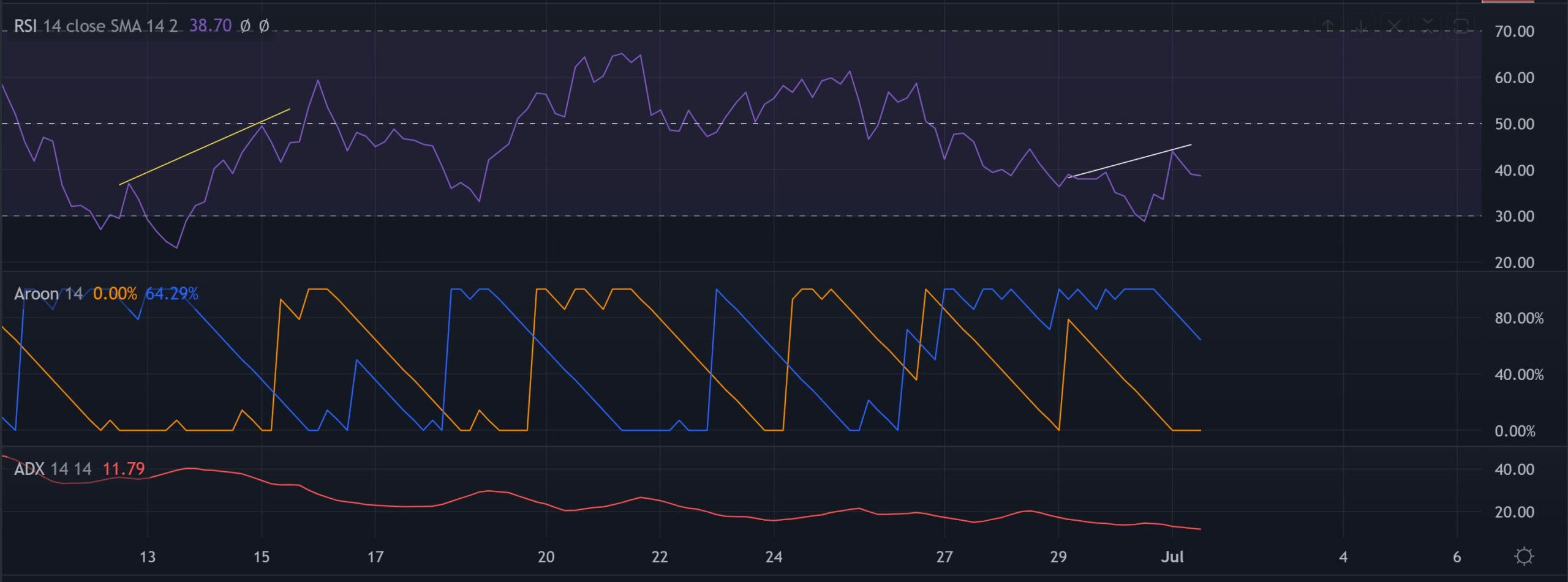Click the delete pane X icon
Viewport: 1568px width, 582px height.
(x=1394, y=26)
